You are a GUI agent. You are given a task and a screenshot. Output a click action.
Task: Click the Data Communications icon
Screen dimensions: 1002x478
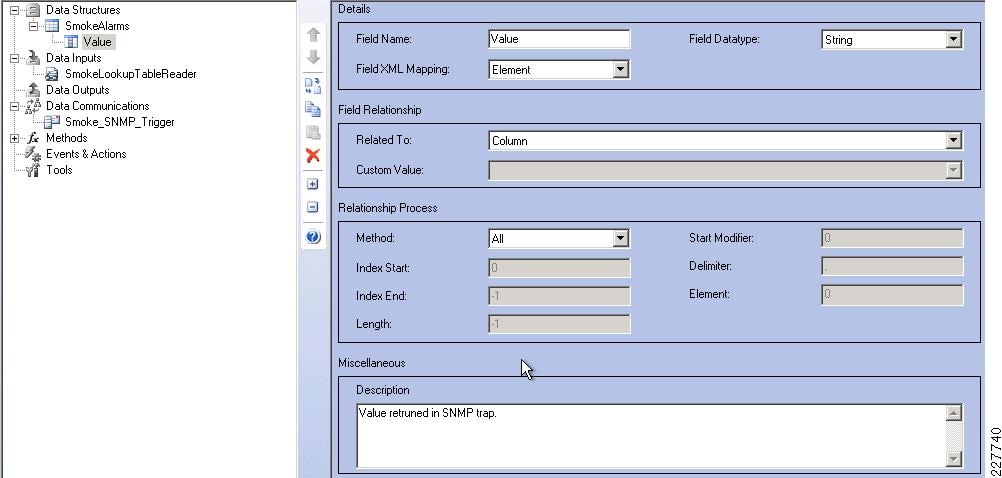click(33, 106)
